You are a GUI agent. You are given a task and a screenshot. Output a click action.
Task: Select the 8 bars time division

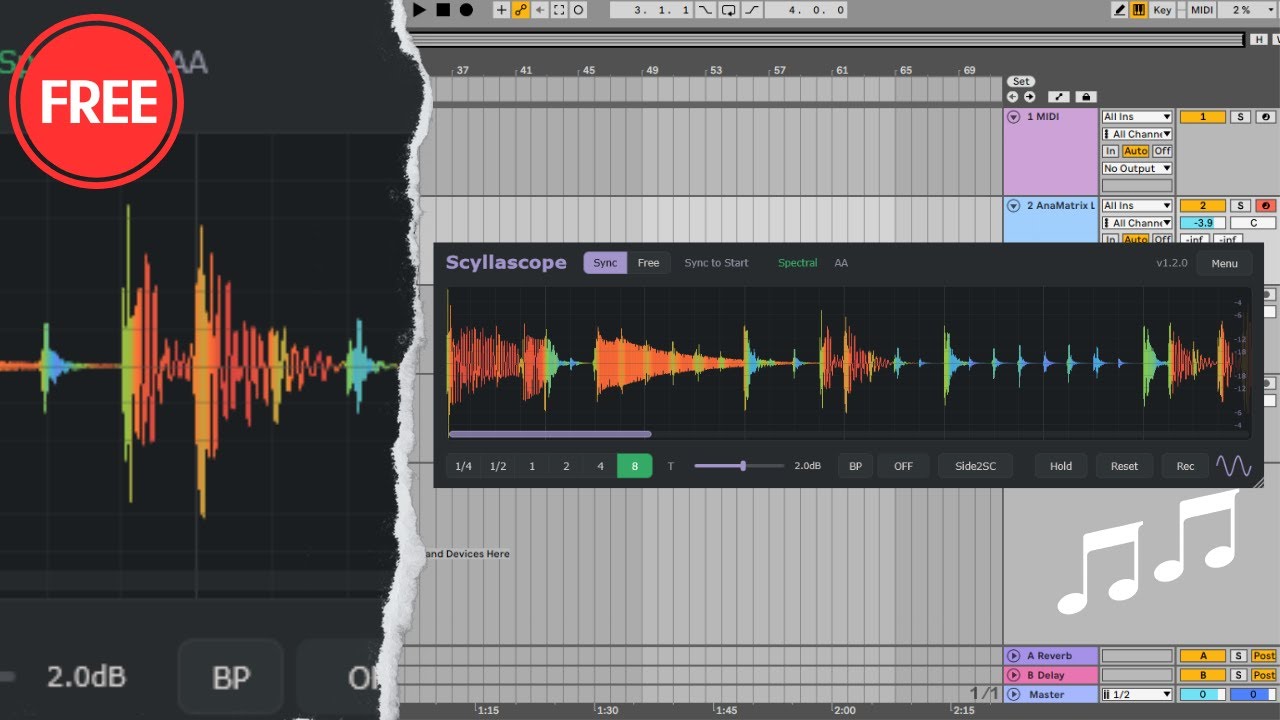tap(634, 466)
